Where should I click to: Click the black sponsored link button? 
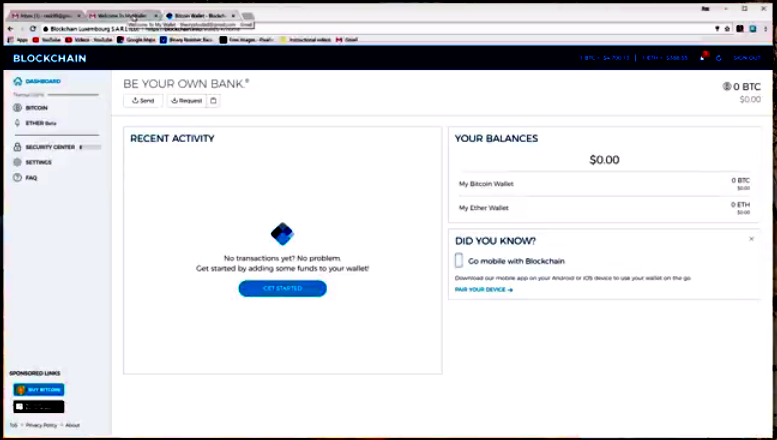coord(39,407)
